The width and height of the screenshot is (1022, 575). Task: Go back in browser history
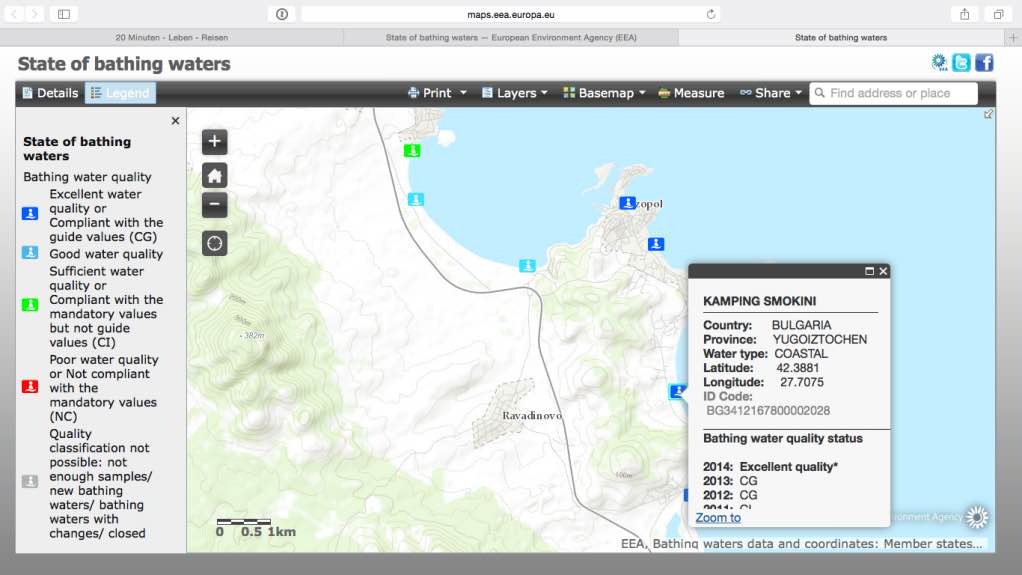click(x=14, y=14)
